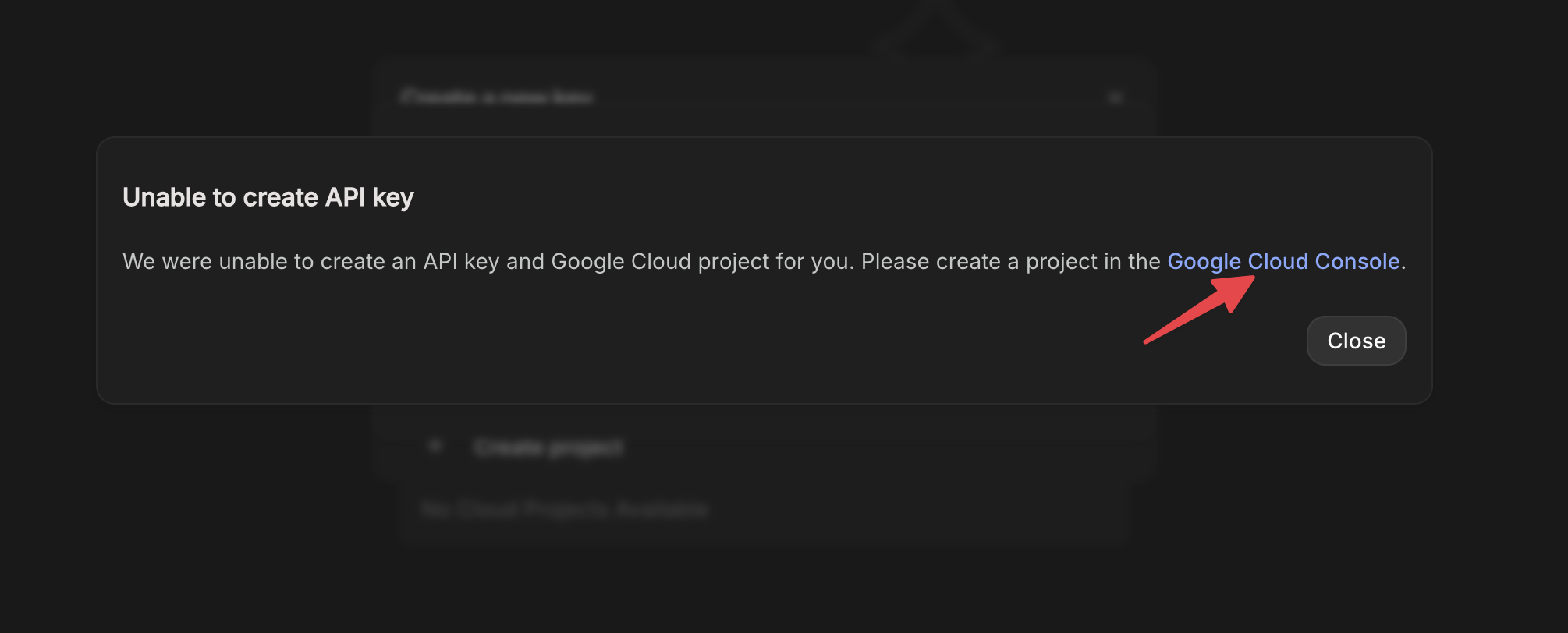Image resolution: width=1568 pixels, height=633 pixels.
Task: Open the Google Cloud Console link
Action: click(1282, 261)
